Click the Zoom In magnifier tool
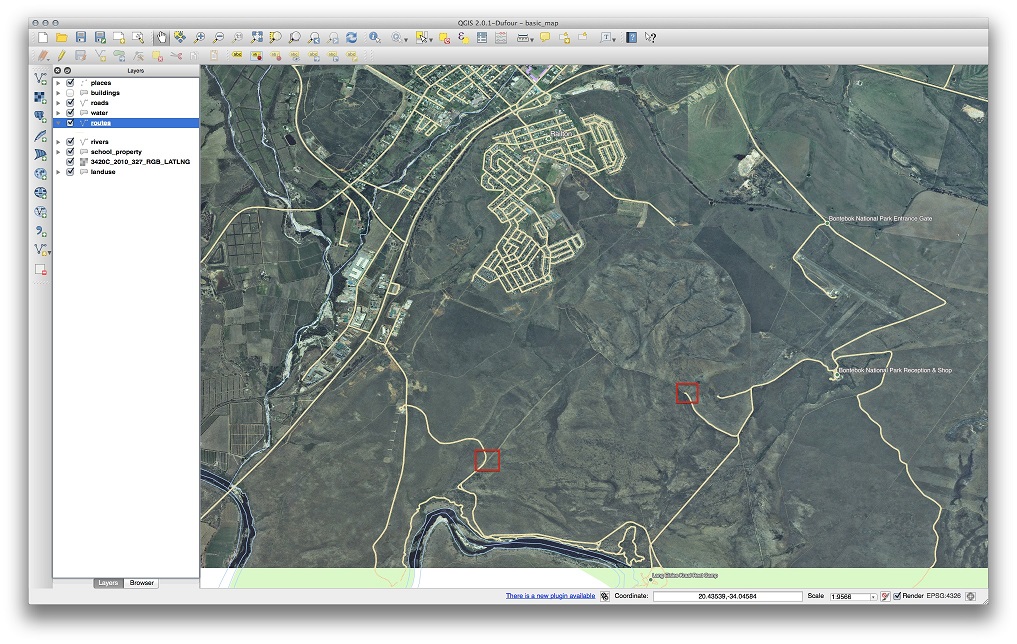Screen dimensions: 1017x644 [x=201, y=37]
